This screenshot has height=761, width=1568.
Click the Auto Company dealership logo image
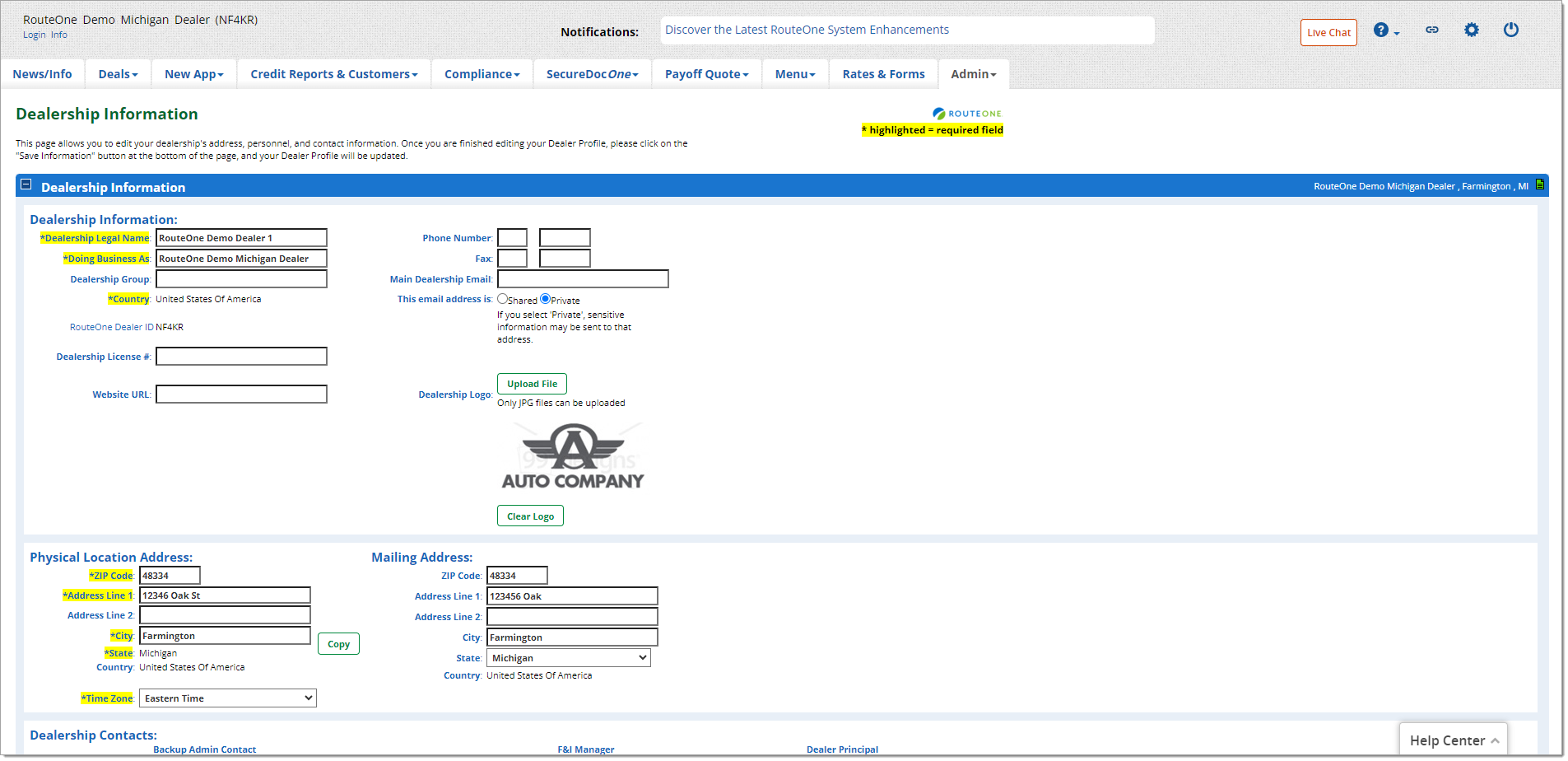pyautogui.click(x=573, y=456)
